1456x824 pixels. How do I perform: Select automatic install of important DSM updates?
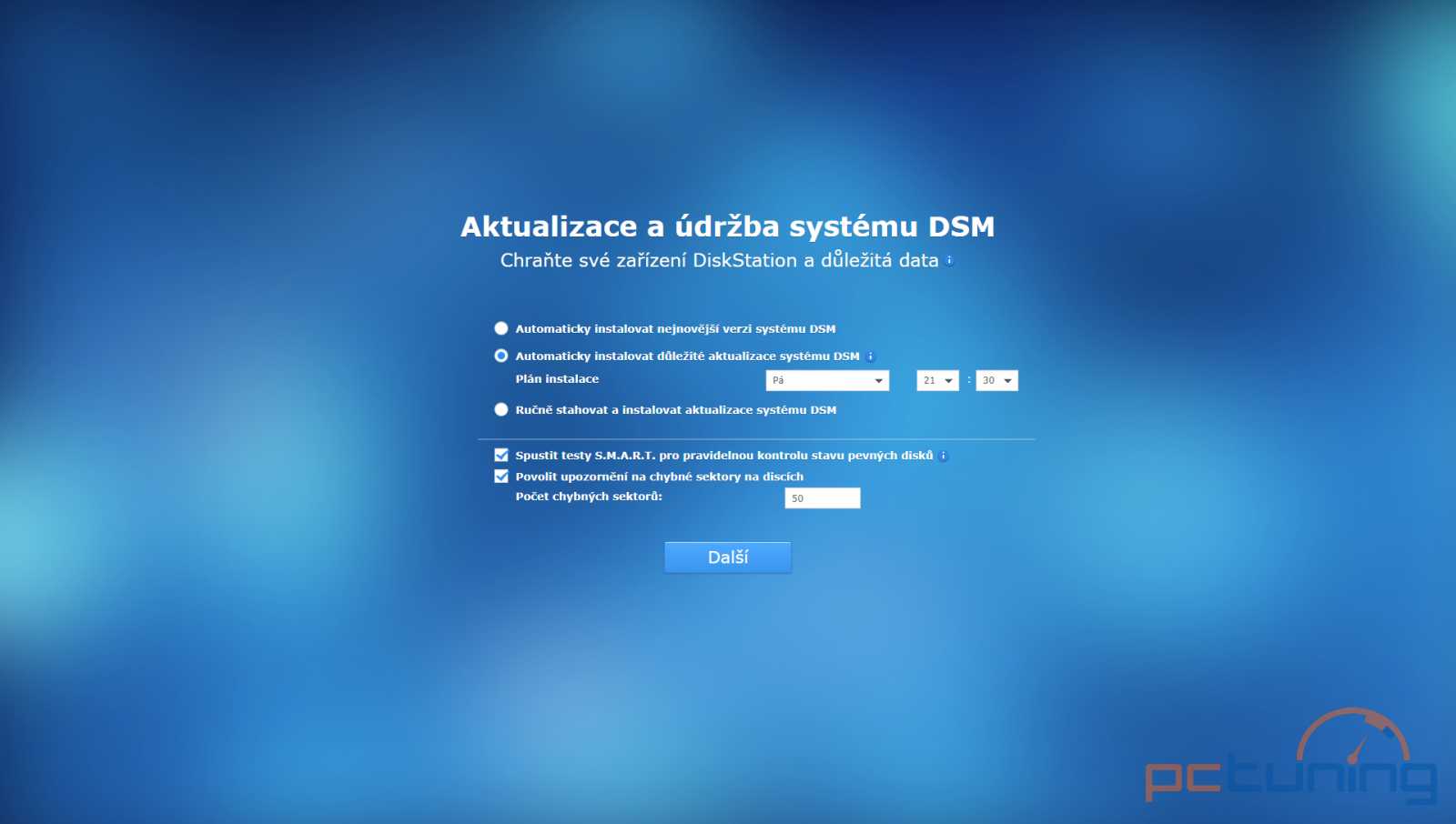tap(501, 356)
